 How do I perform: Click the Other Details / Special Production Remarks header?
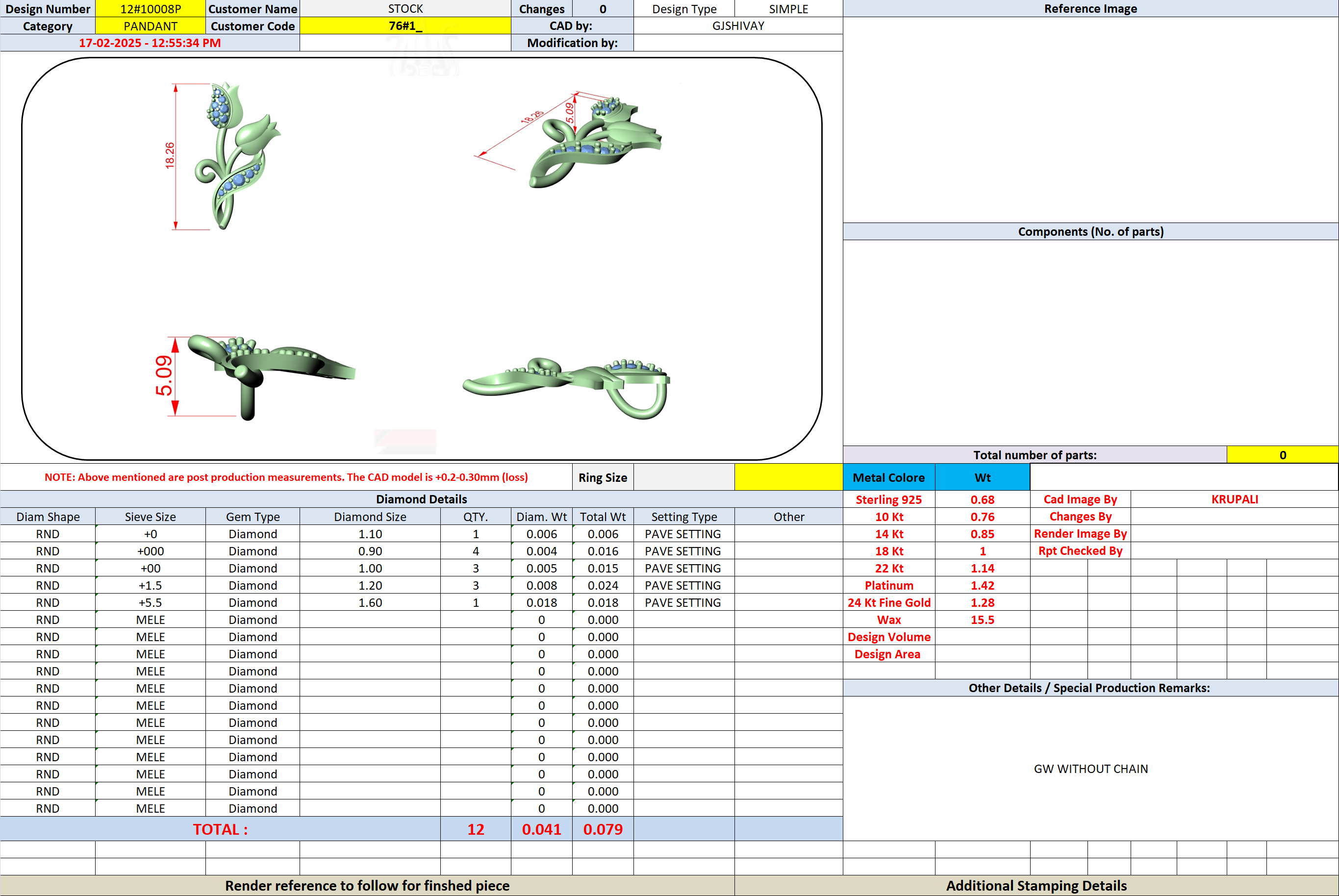click(x=1090, y=687)
